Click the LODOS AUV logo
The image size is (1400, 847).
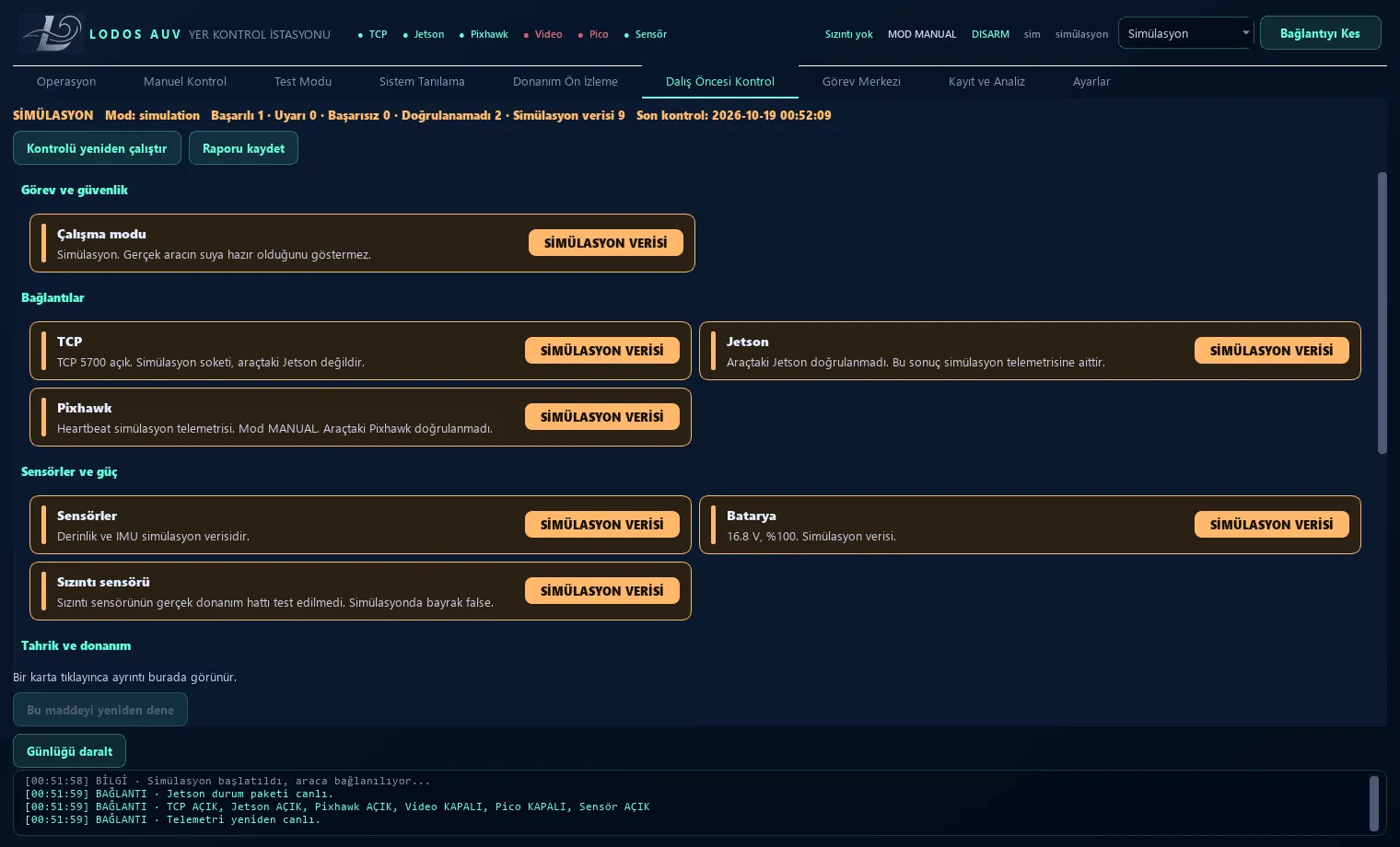tap(50, 33)
